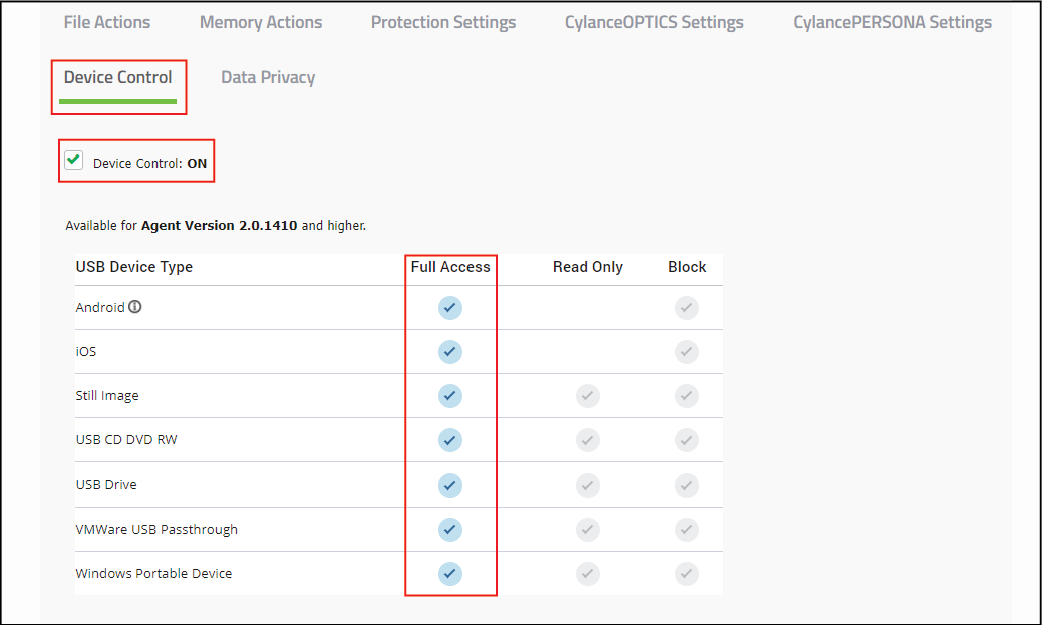Open the Memory Actions tab

261,22
